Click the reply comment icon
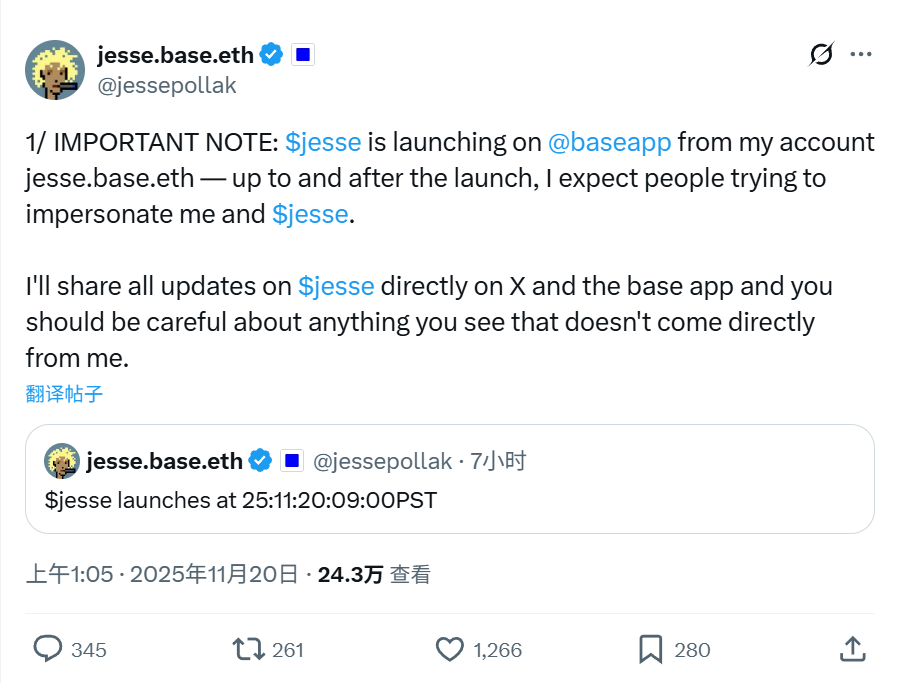This screenshot has height=683, width=897. [x=48, y=649]
